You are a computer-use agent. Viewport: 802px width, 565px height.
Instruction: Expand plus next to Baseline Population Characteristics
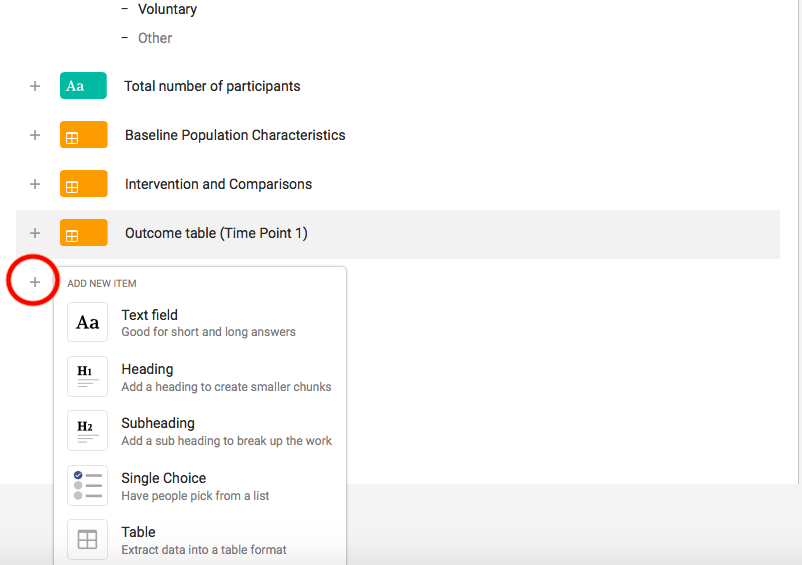coord(35,135)
